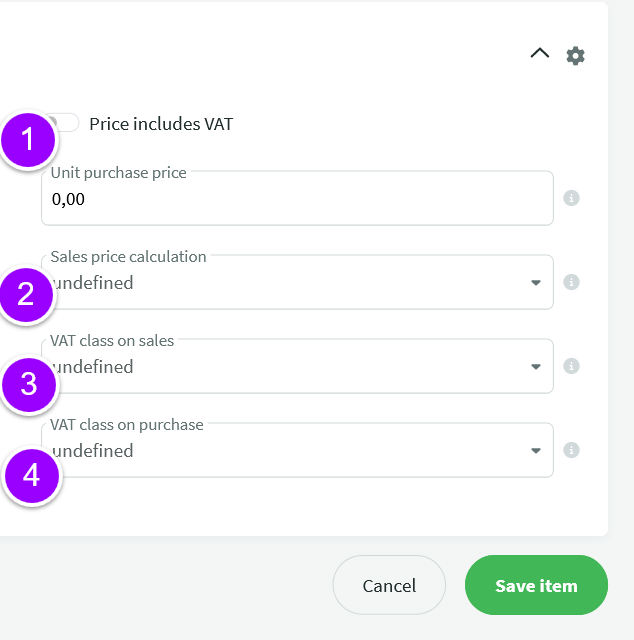Click the purple step 4 badge
Image resolution: width=634 pixels, height=640 pixels.
click(x=31, y=475)
